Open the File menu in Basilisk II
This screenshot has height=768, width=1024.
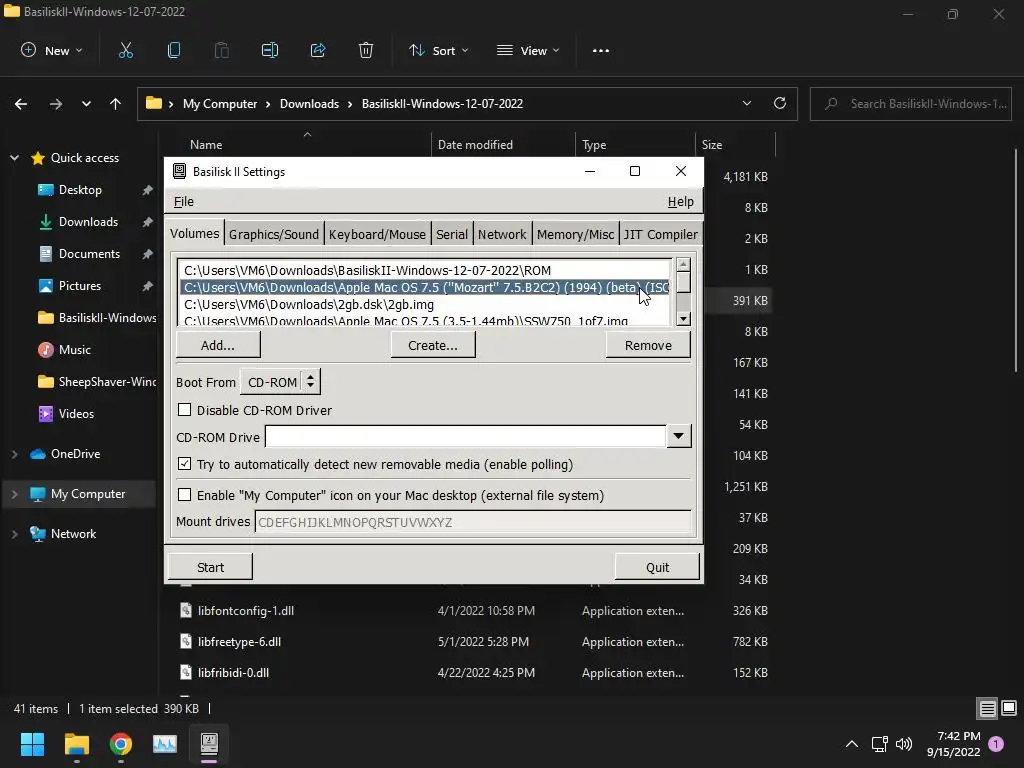tap(184, 202)
